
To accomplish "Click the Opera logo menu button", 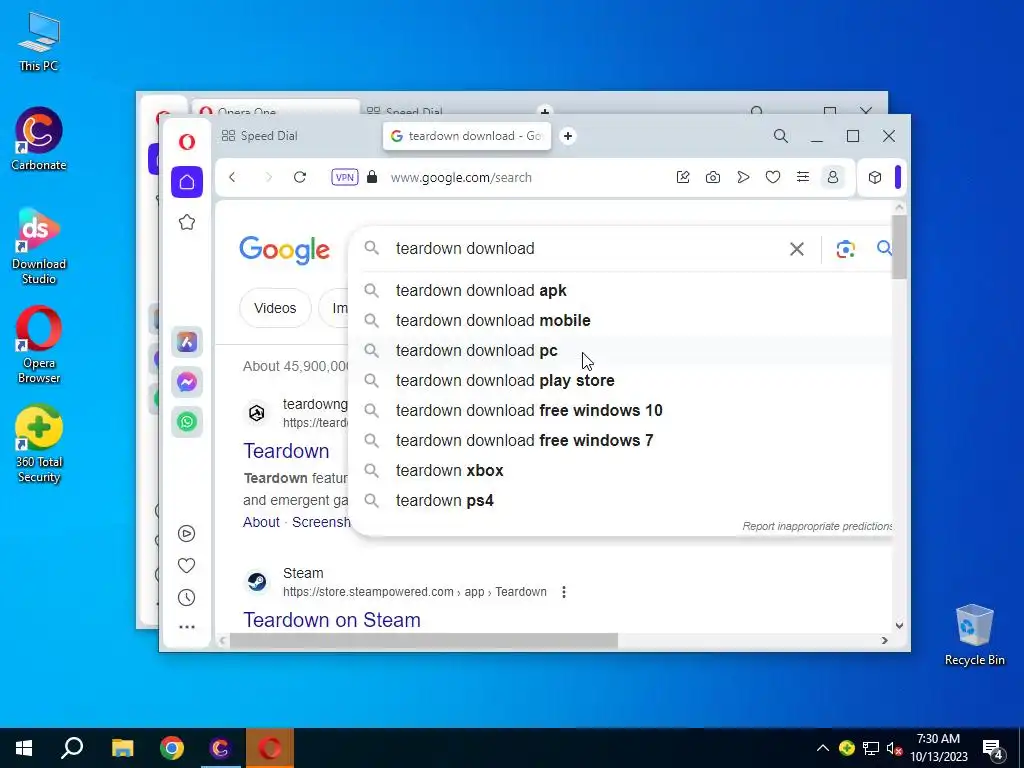I will (187, 142).
